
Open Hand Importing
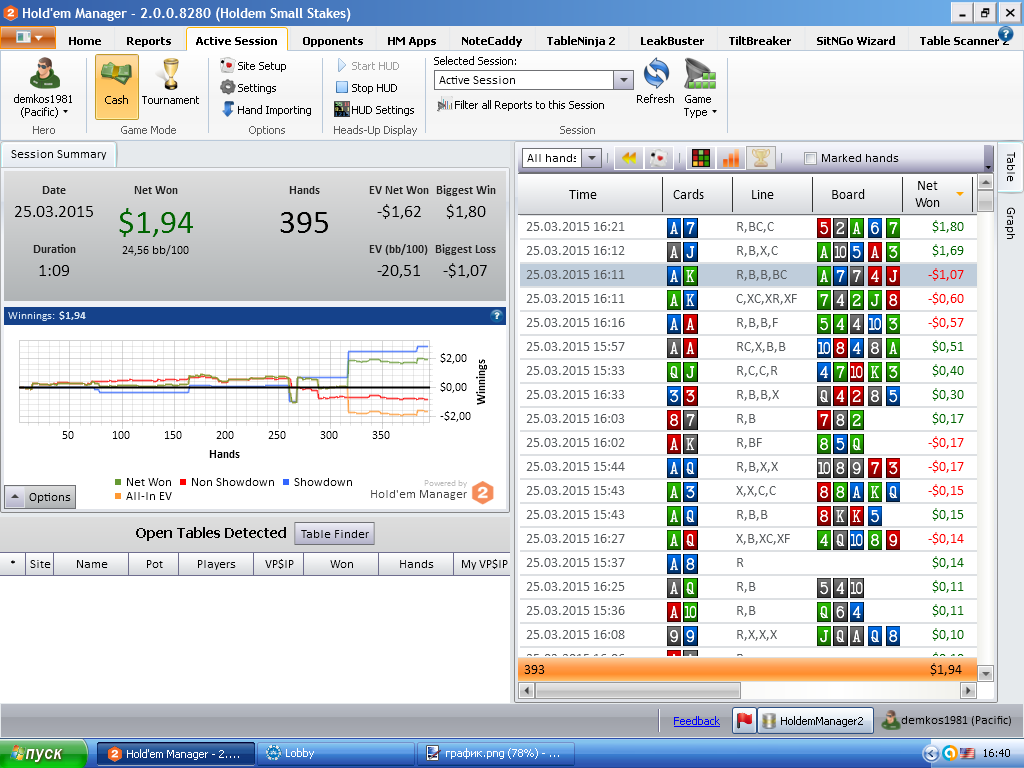pos(266,110)
